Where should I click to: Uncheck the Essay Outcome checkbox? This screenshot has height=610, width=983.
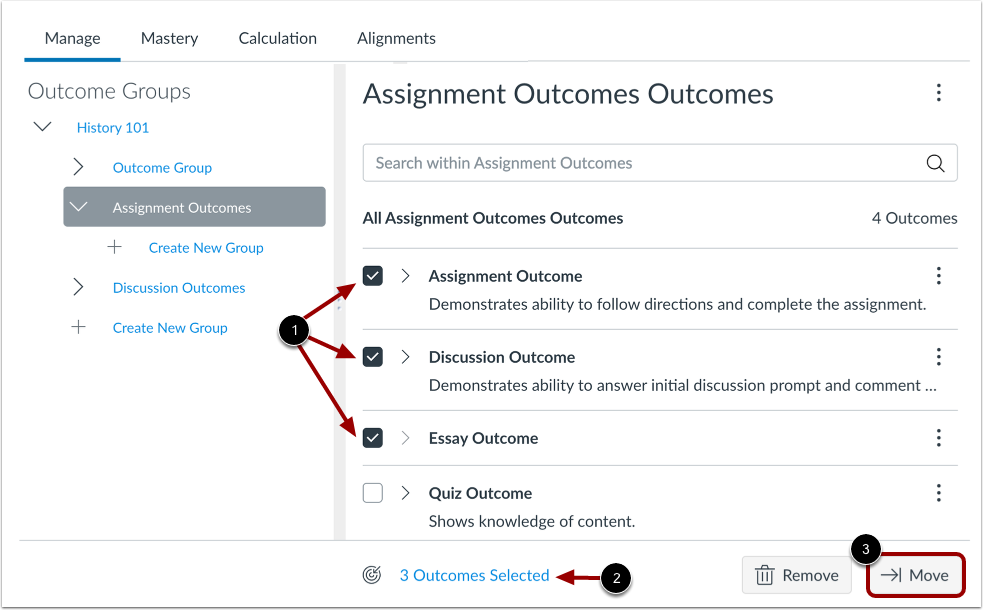[372, 437]
